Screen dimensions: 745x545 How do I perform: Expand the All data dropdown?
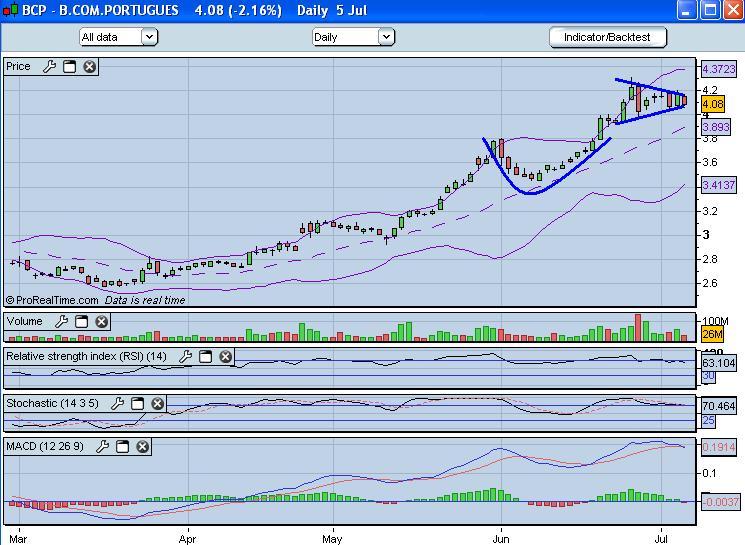pyautogui.click(x=149, y=37)
